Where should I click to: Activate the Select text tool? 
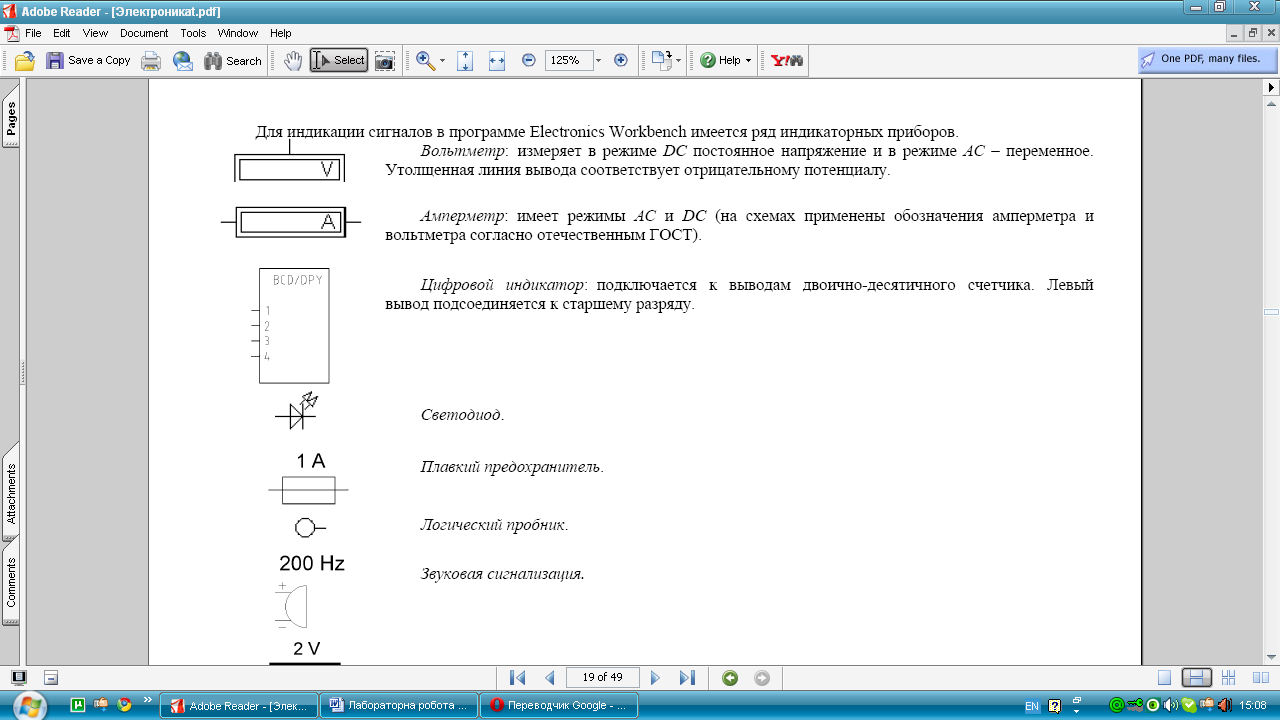339,61
